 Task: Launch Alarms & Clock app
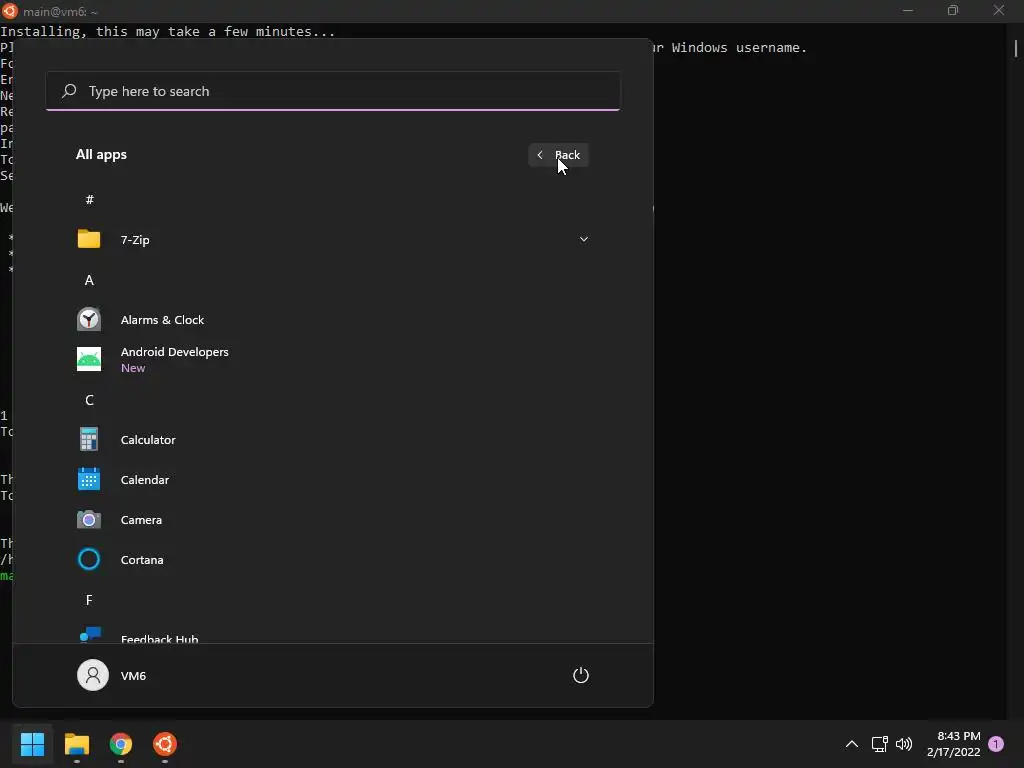[x=332, y=319]
